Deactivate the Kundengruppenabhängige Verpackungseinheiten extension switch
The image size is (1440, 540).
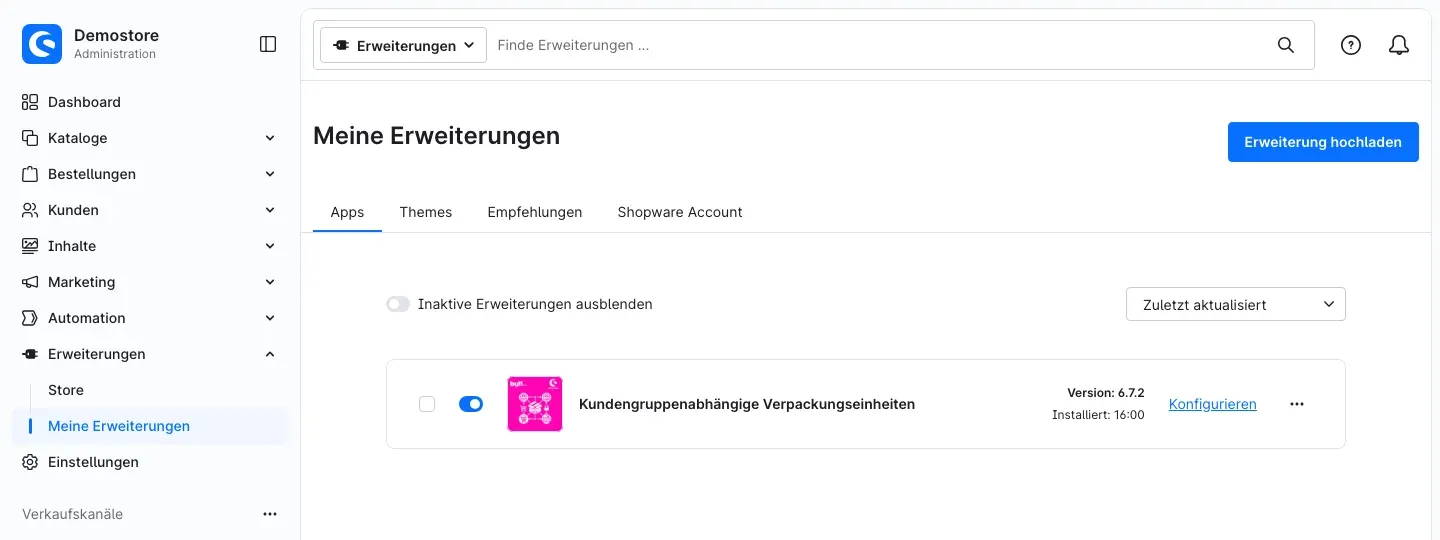point(471,404)
